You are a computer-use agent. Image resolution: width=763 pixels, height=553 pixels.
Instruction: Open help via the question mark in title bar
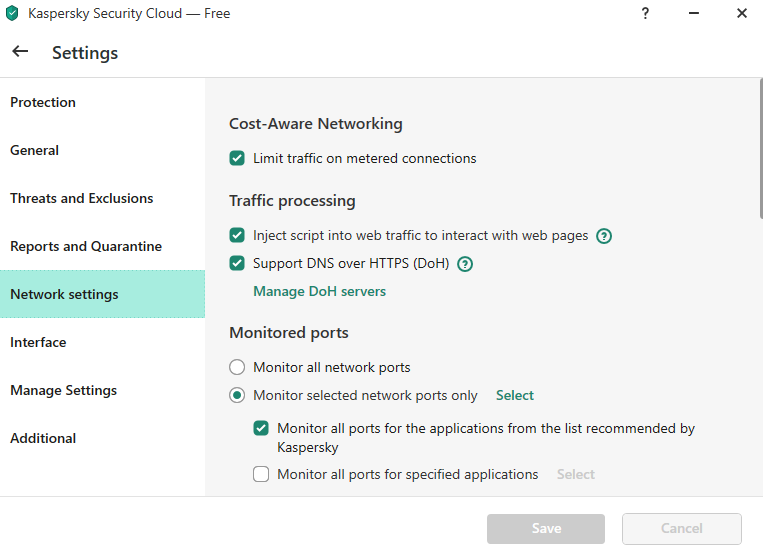(645, 14)
